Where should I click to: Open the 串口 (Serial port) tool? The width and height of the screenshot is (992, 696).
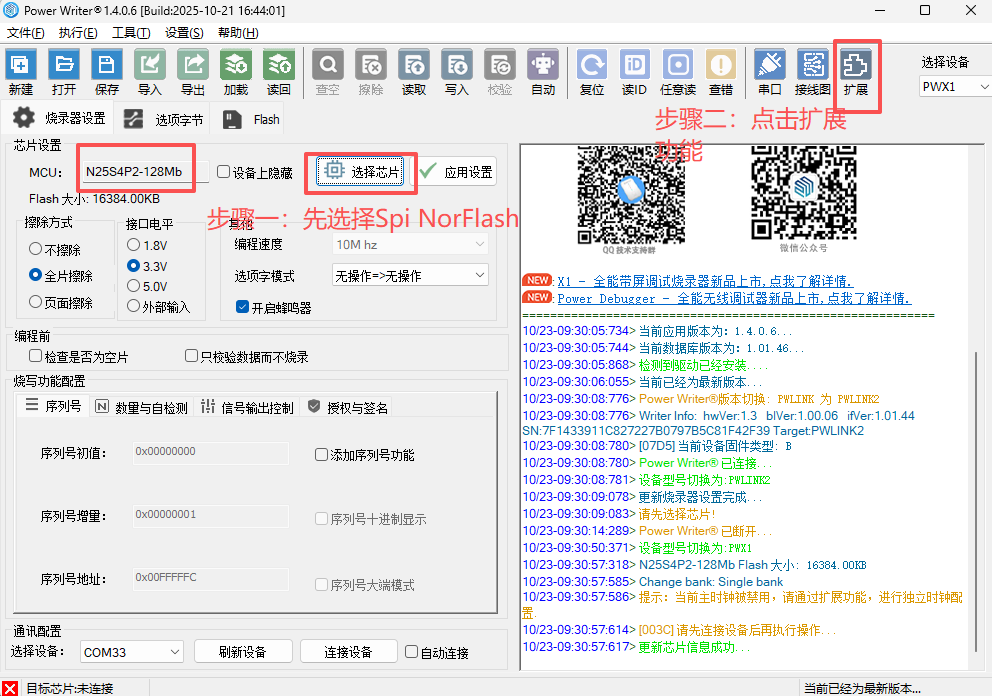[769, 73]
